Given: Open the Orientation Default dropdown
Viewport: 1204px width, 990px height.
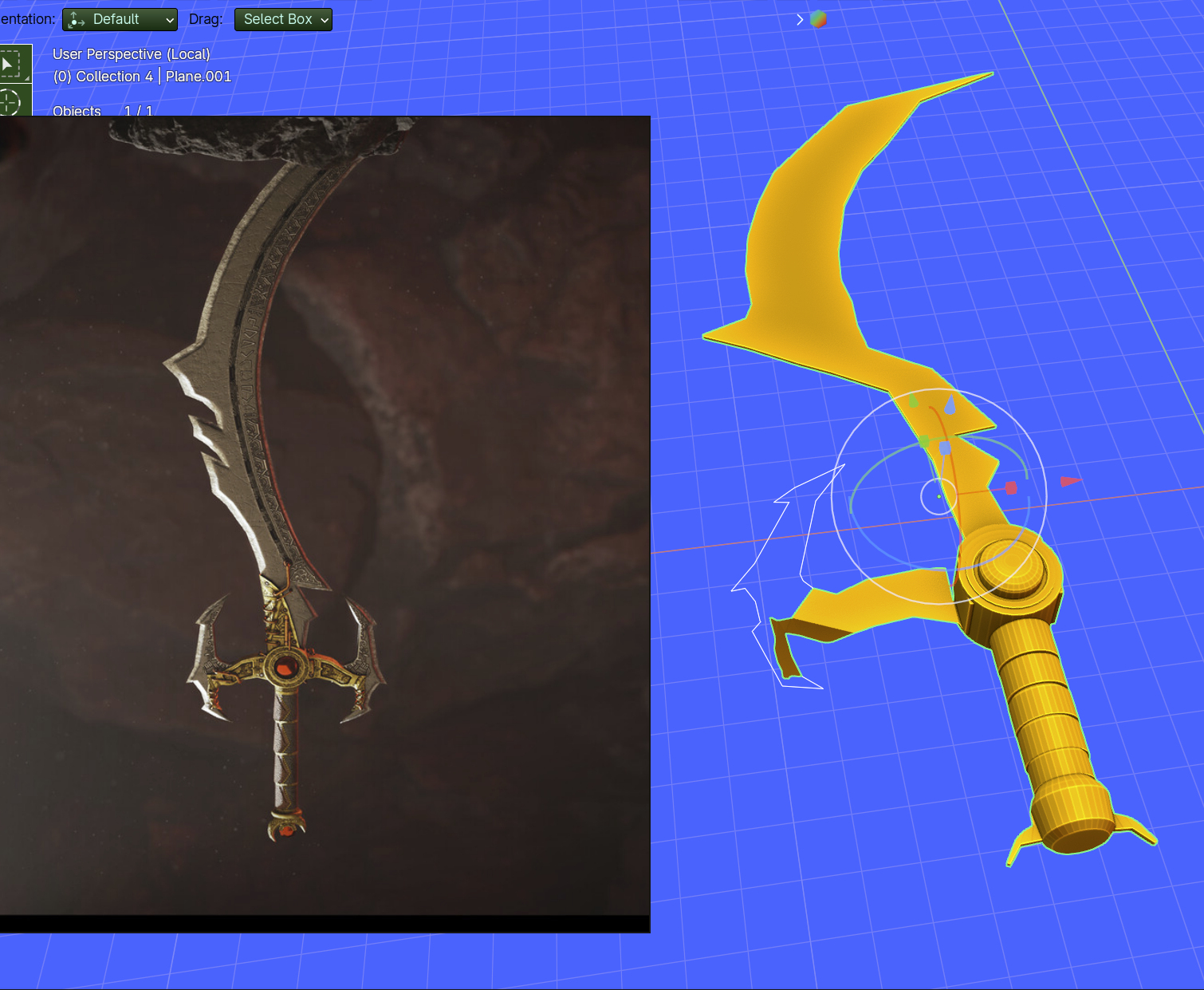Looking at the screenshot, I should tap(120, 19).
